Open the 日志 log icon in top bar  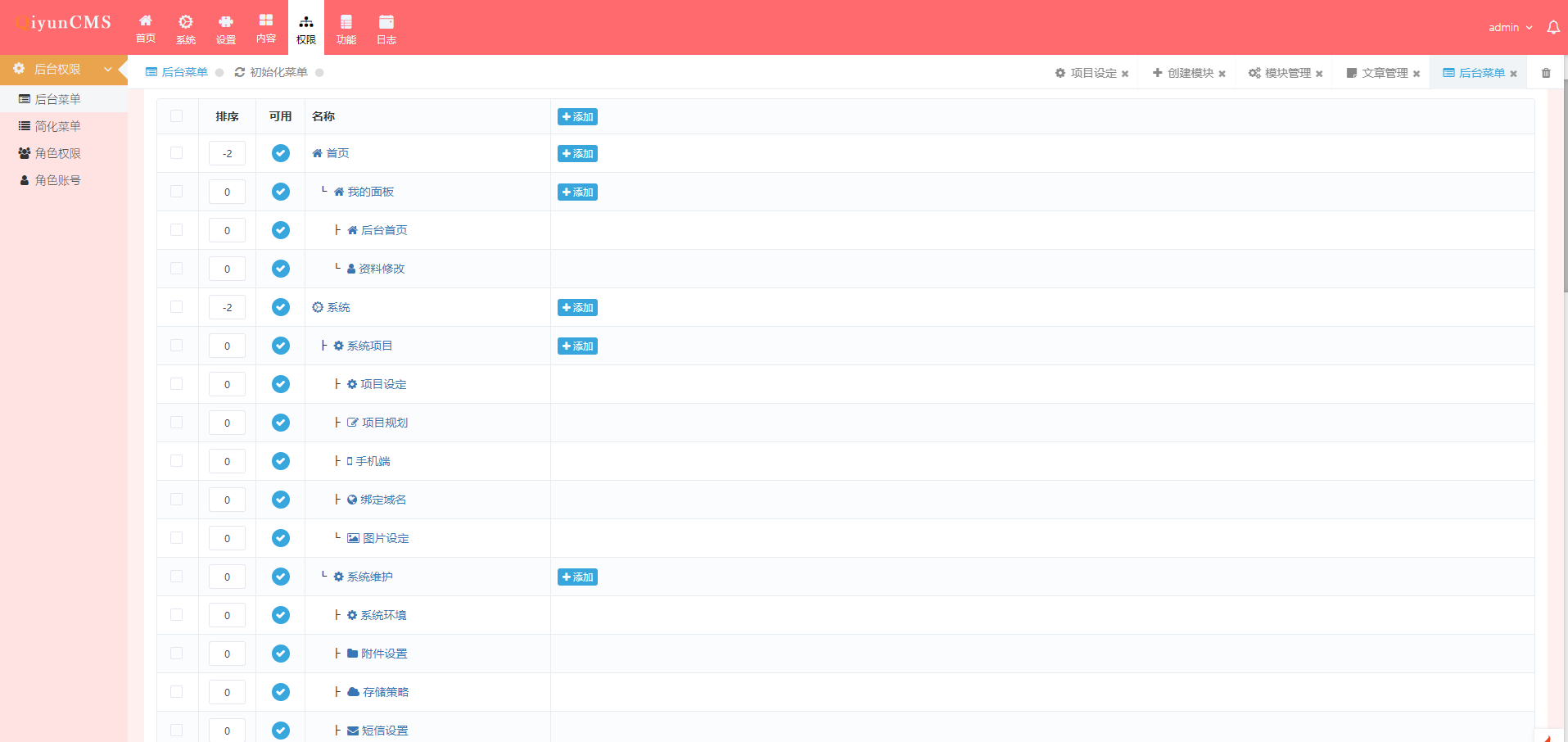point(386,28)
